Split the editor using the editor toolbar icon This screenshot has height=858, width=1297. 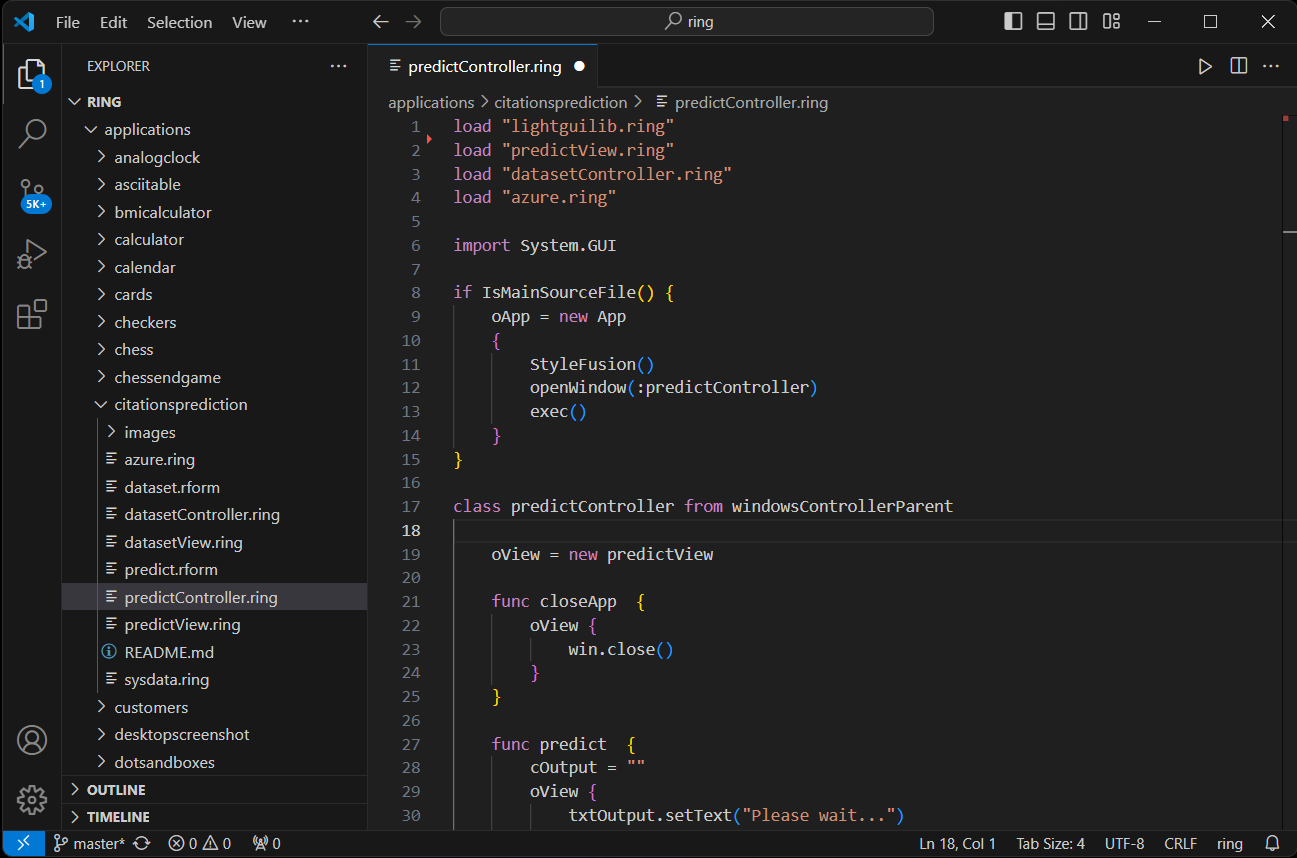pos(1238,66)
